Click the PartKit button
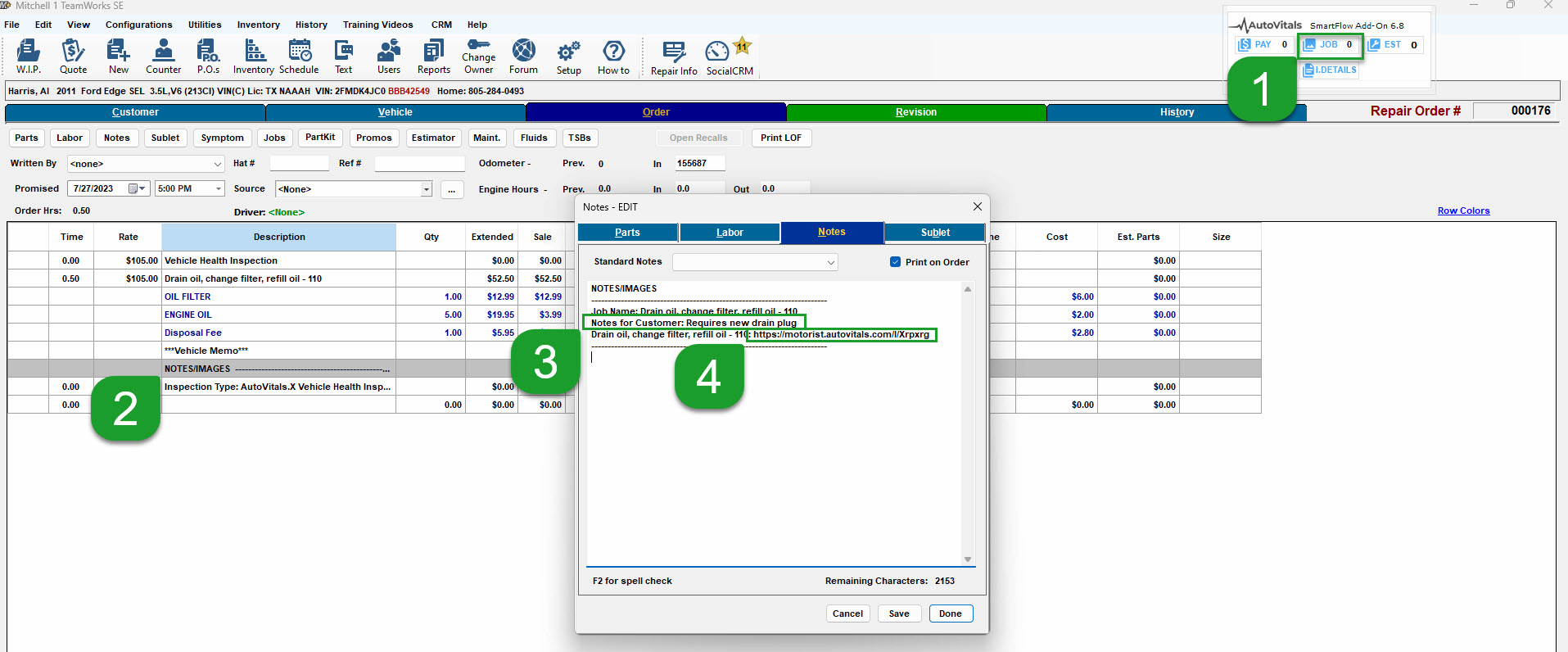1568x652 pixels. click(320, 138)
